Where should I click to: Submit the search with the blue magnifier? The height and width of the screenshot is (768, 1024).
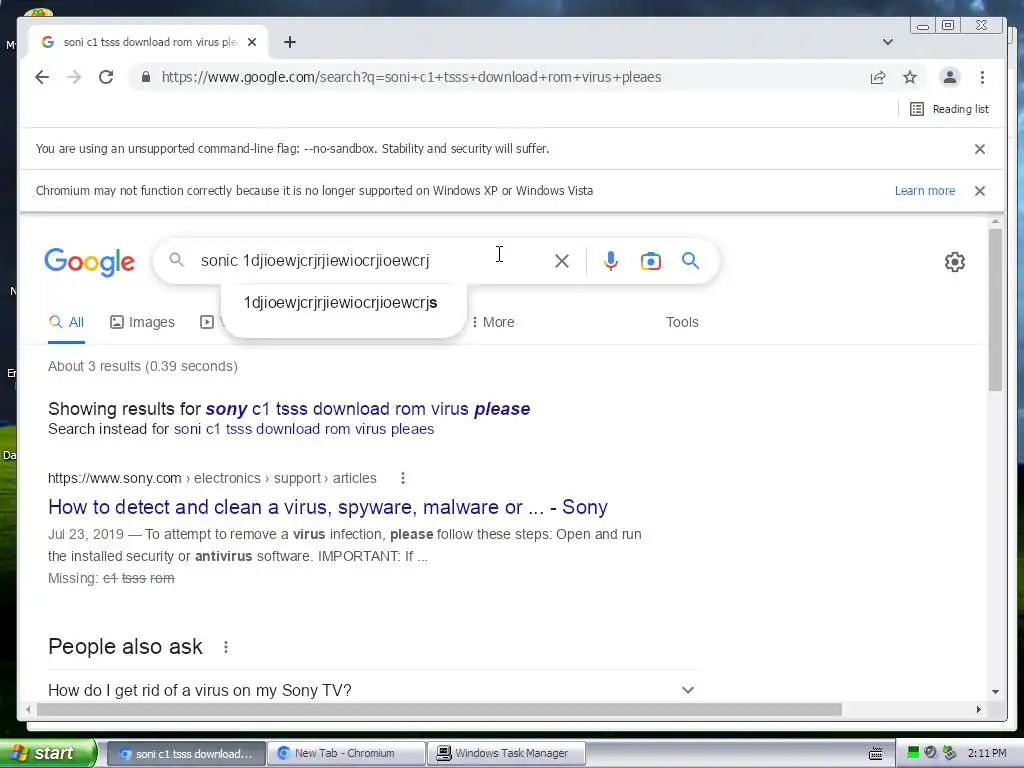(x=690, y=261)
